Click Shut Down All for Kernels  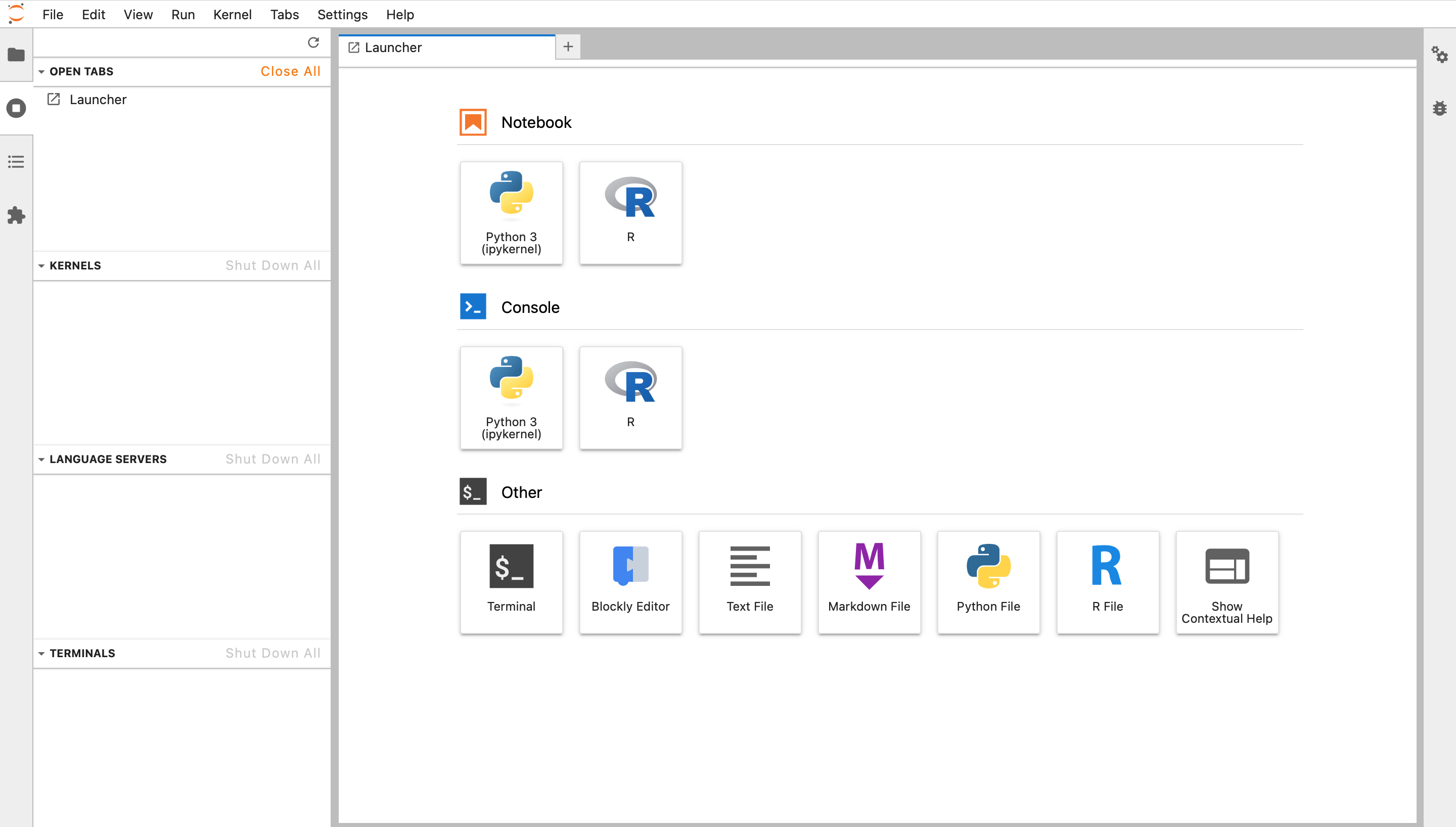coord(273,265)
